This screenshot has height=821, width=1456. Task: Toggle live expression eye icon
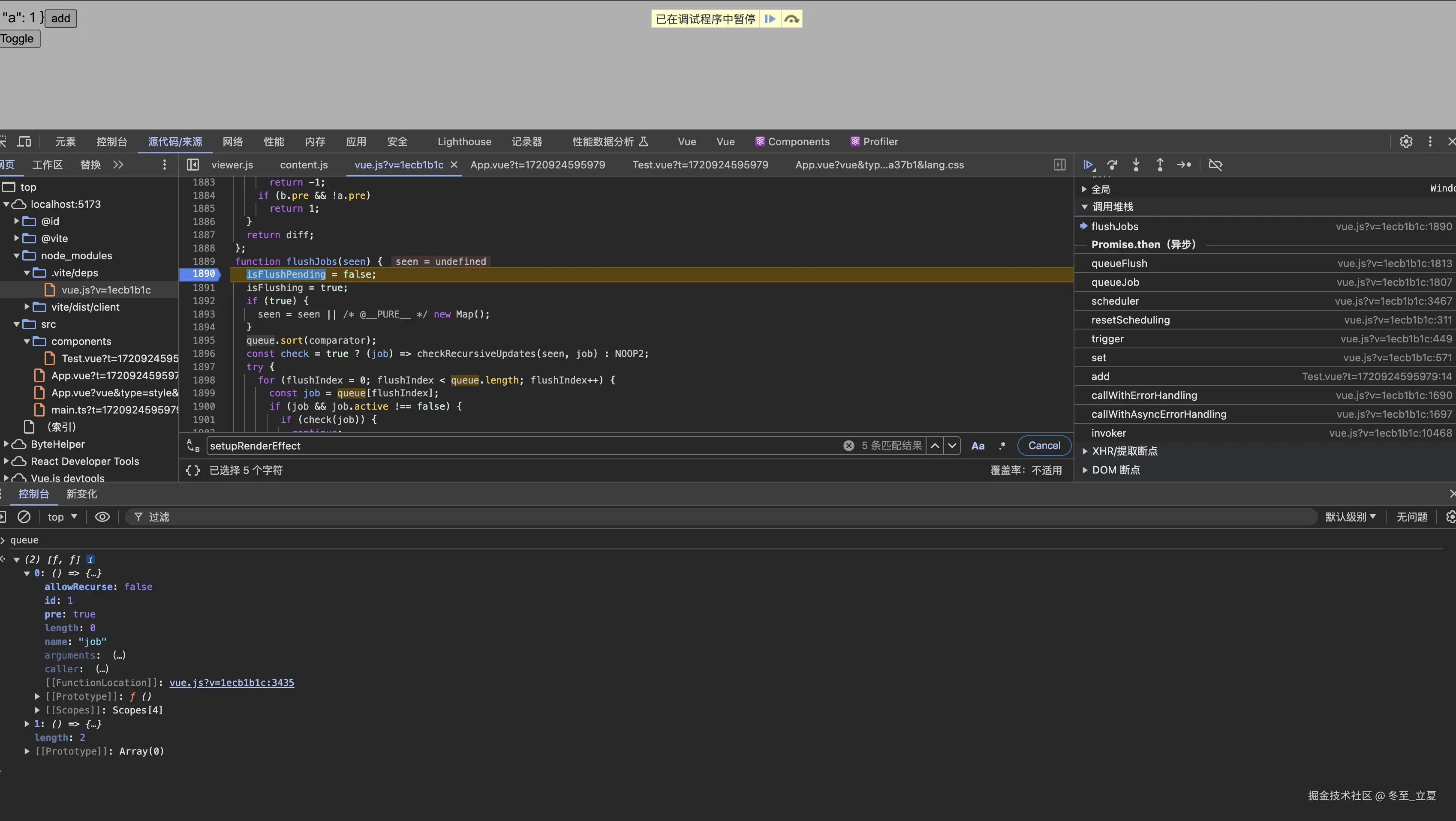(x=102, y=517)
